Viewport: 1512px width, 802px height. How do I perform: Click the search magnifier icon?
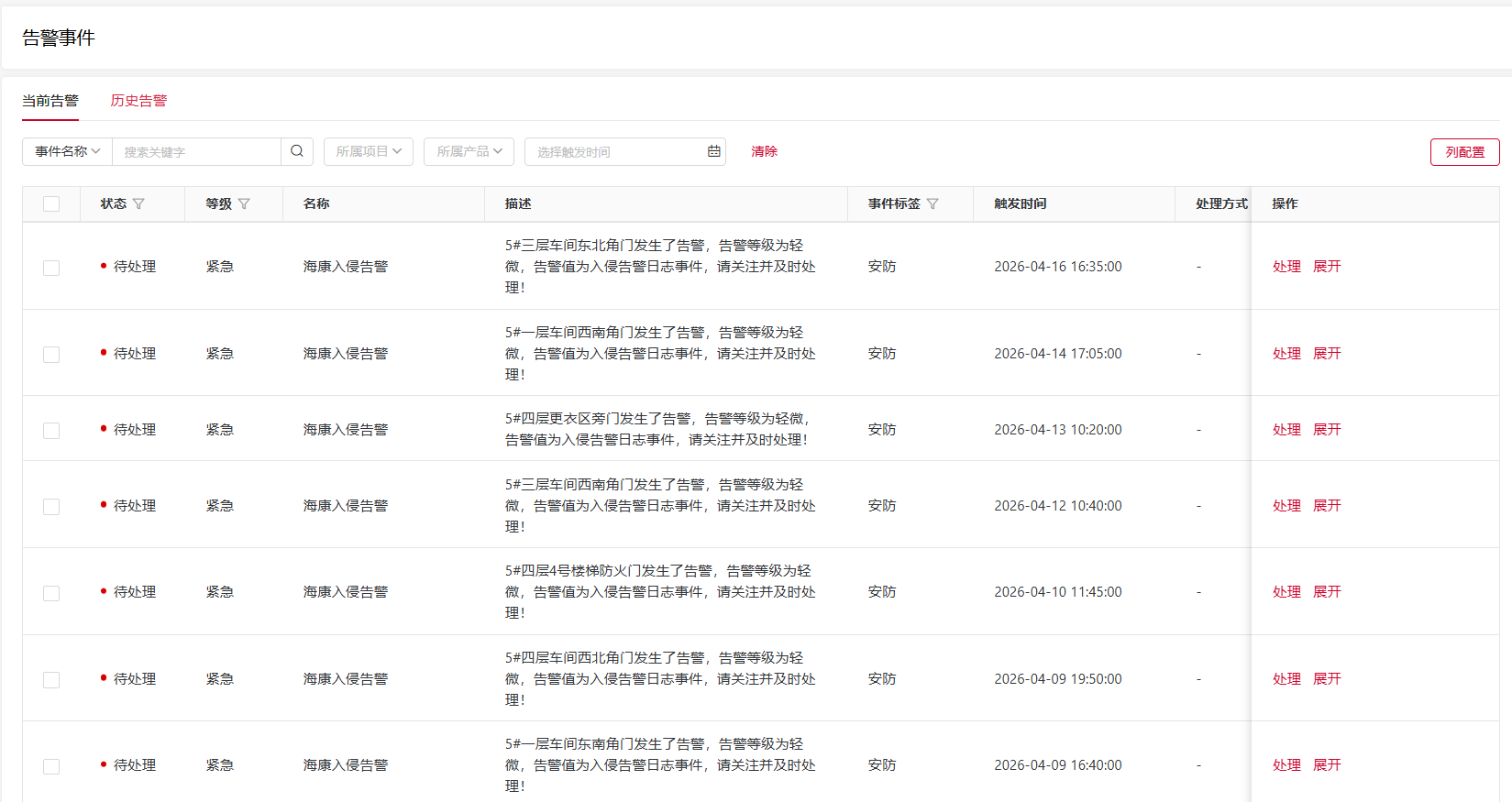click(297, 151)
